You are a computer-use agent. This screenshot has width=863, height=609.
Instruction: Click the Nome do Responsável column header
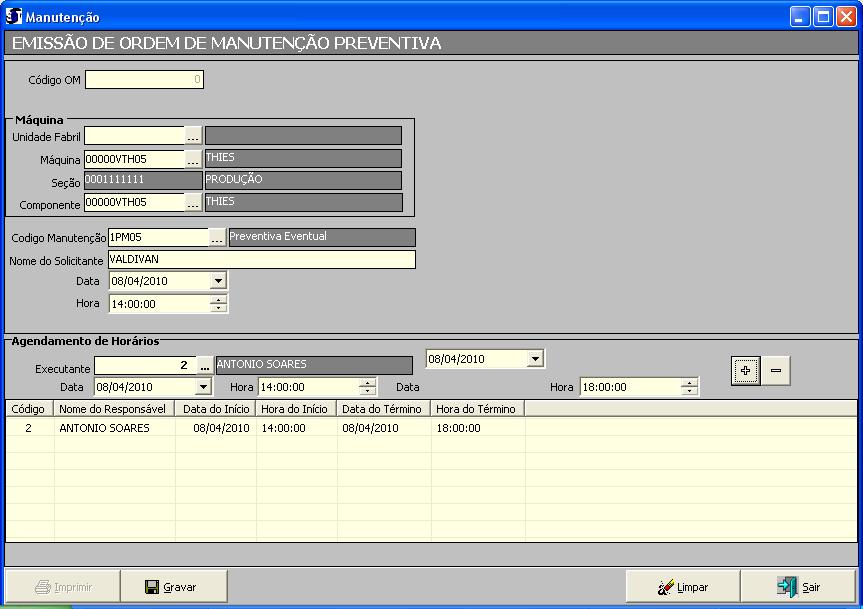coord(113,409)
